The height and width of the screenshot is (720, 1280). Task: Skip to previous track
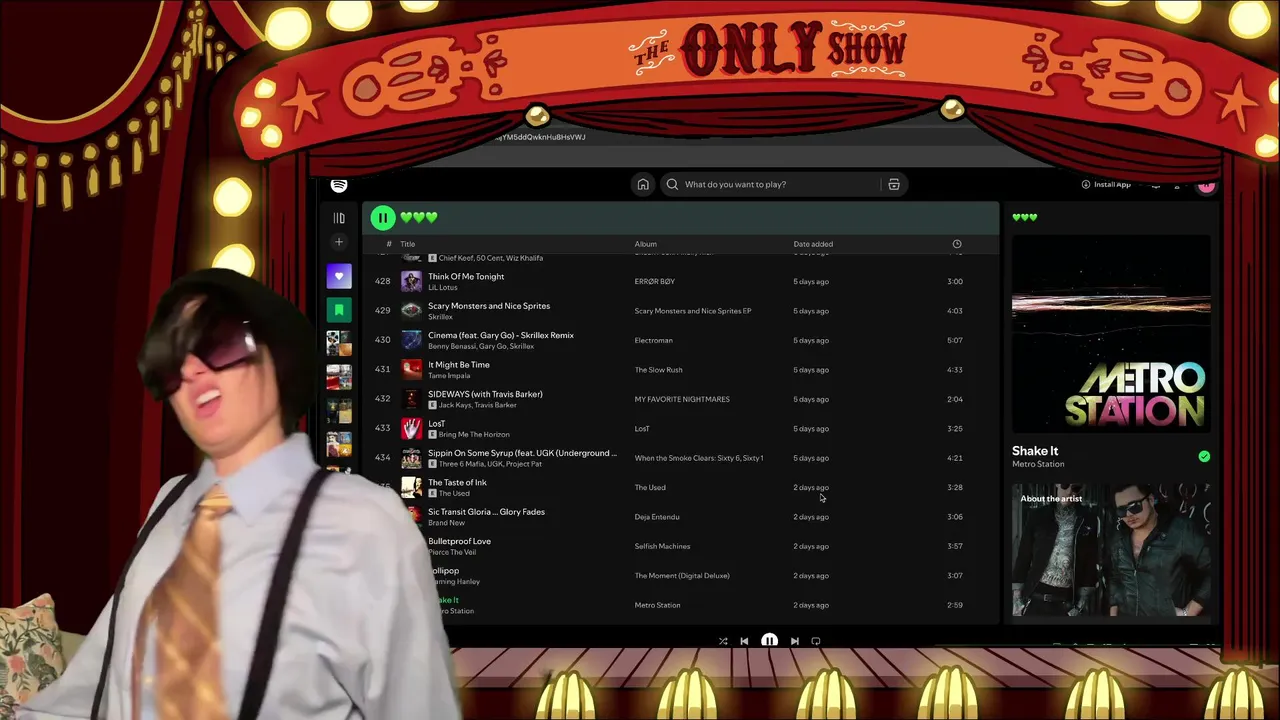click(744, 641)
